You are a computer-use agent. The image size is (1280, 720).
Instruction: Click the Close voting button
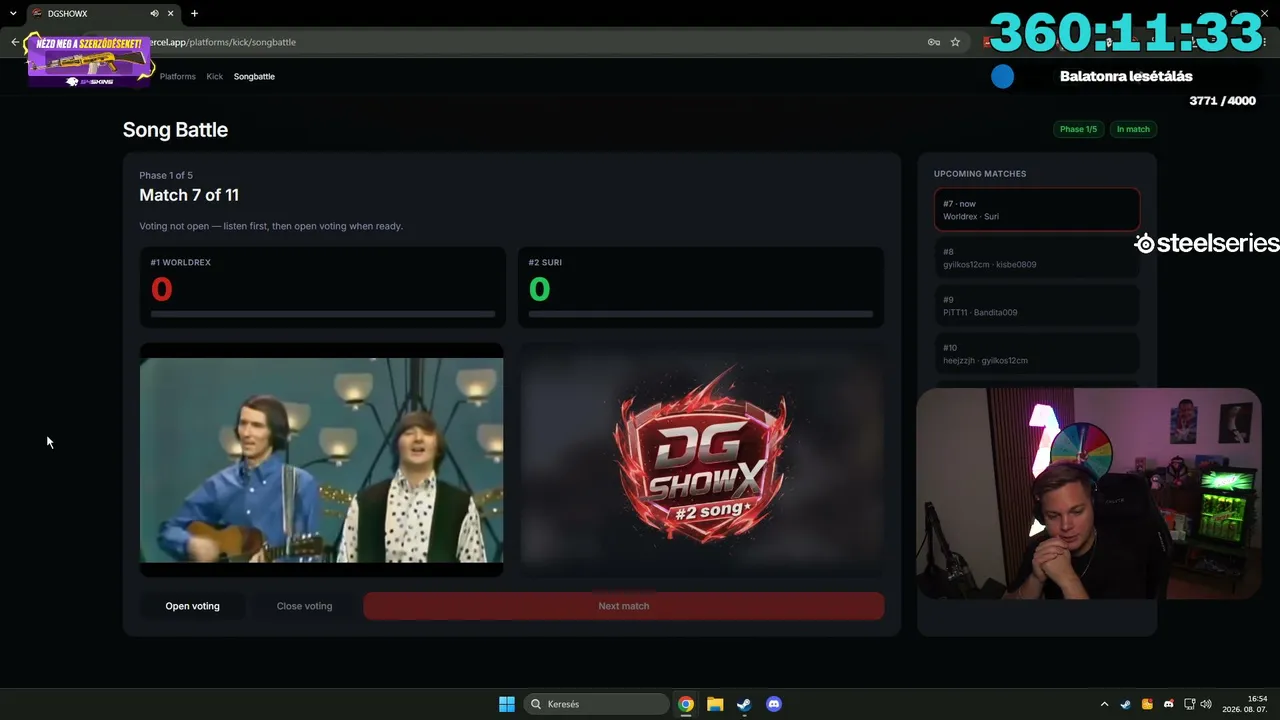(304, 606)
